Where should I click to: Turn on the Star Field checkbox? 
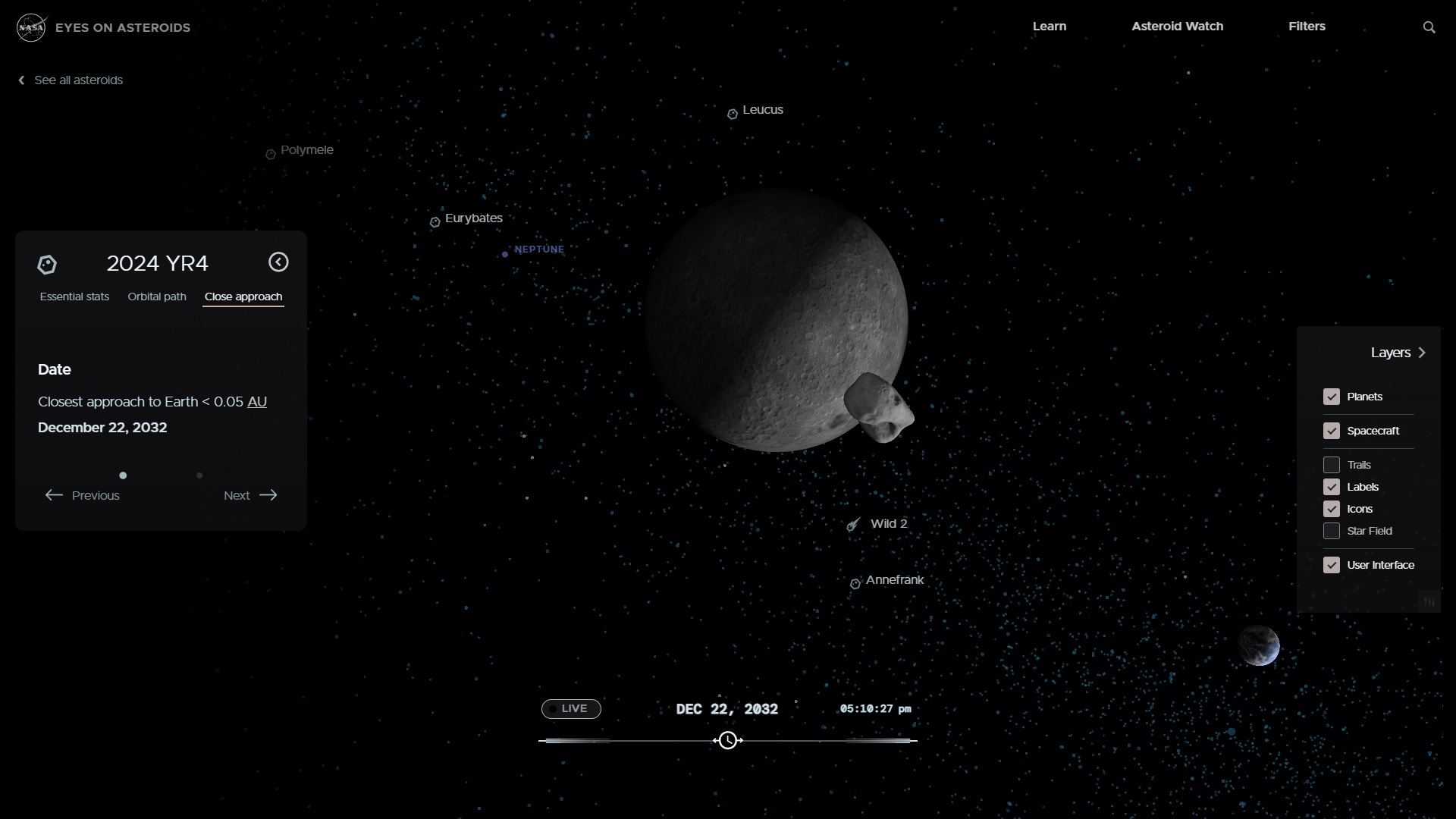pyautogui.click(x=1331, y=531)
